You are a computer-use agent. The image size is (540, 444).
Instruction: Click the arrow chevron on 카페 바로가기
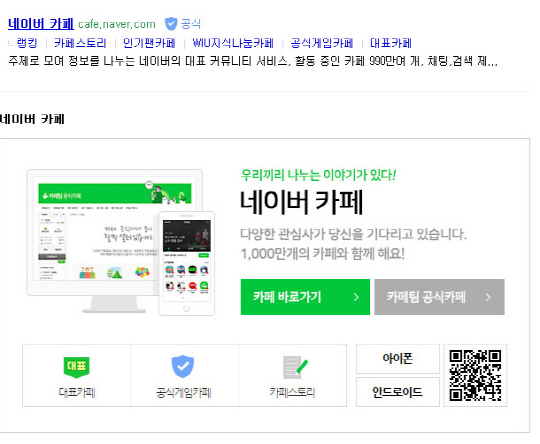click(356, 297)
